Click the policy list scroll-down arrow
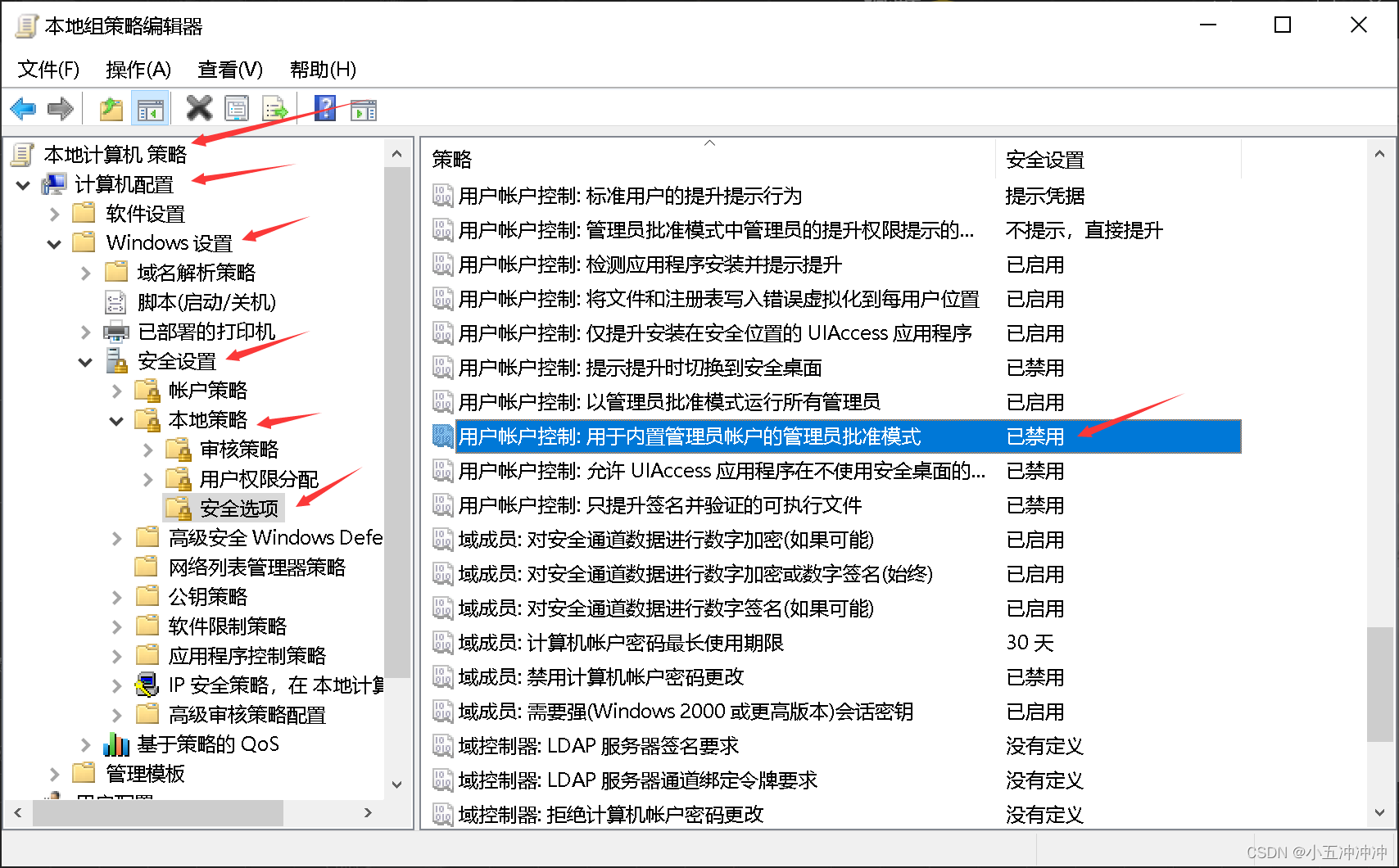The height and width of the screenshot is (868, 1399). (1379, 812)
